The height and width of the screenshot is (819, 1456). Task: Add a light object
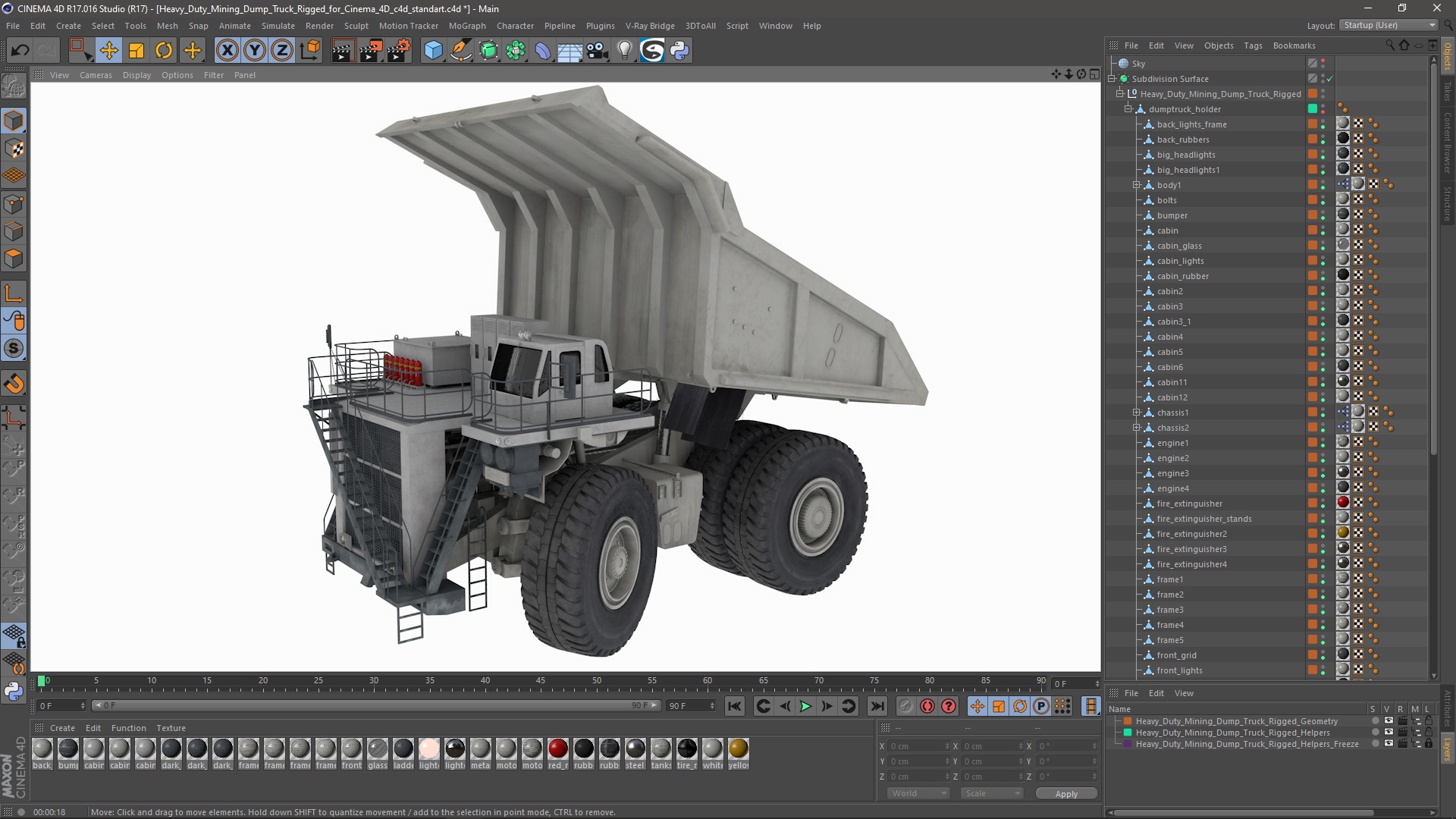(625, 51)
